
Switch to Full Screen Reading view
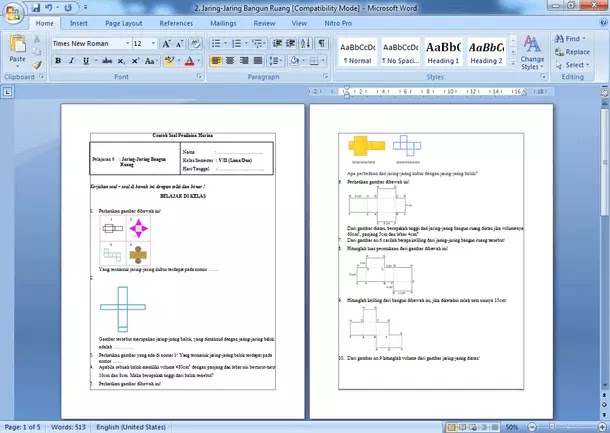tap(463, 427)
